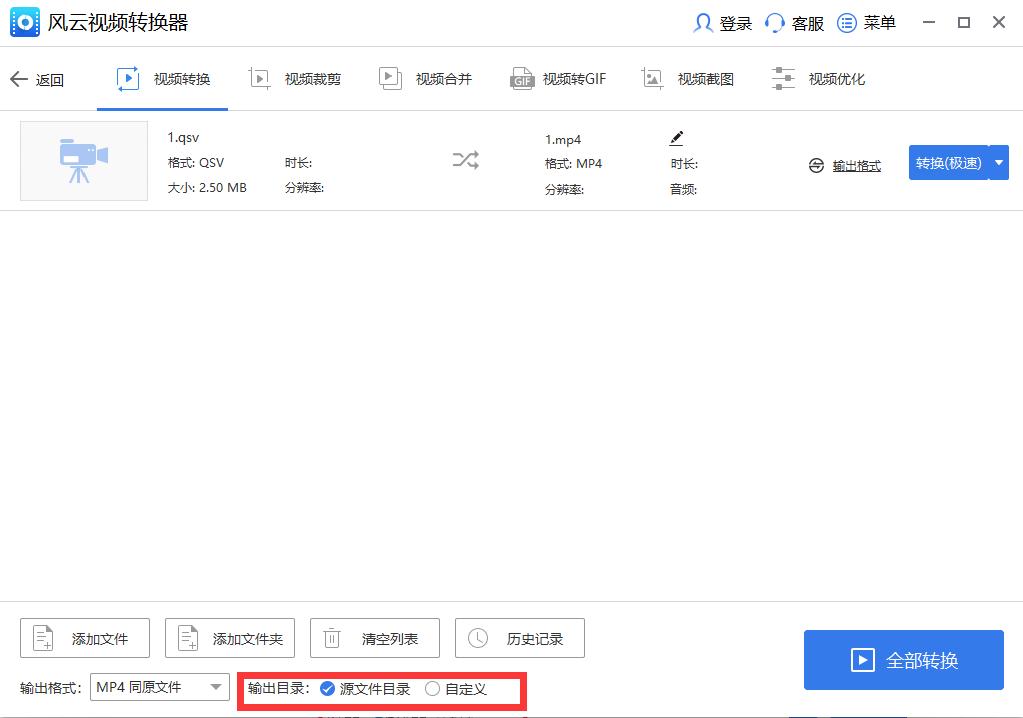Switch output location away from source folder

[x=432, y=689]
